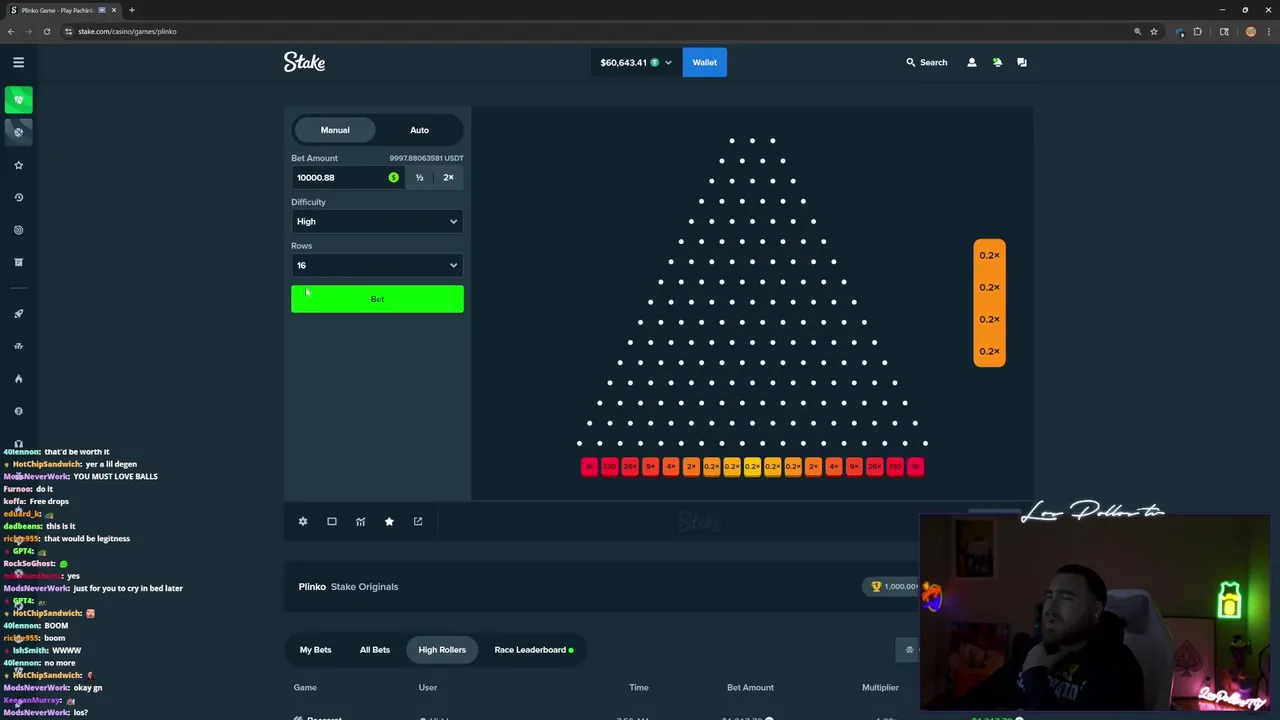Click the User column header
The width and height of the screenshot is (1280, 720).
428,687
